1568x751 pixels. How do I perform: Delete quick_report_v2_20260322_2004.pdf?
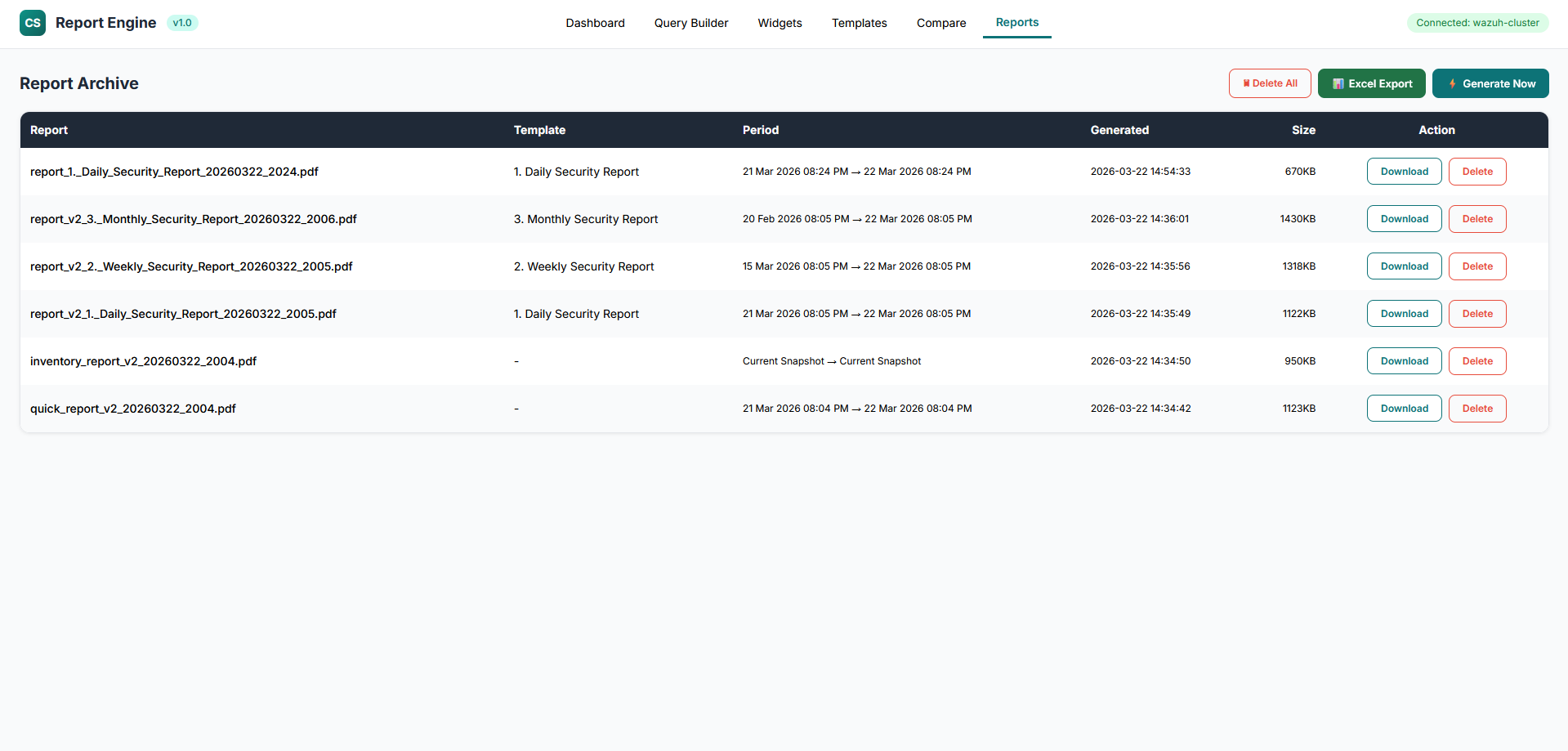click(1476, 408)
